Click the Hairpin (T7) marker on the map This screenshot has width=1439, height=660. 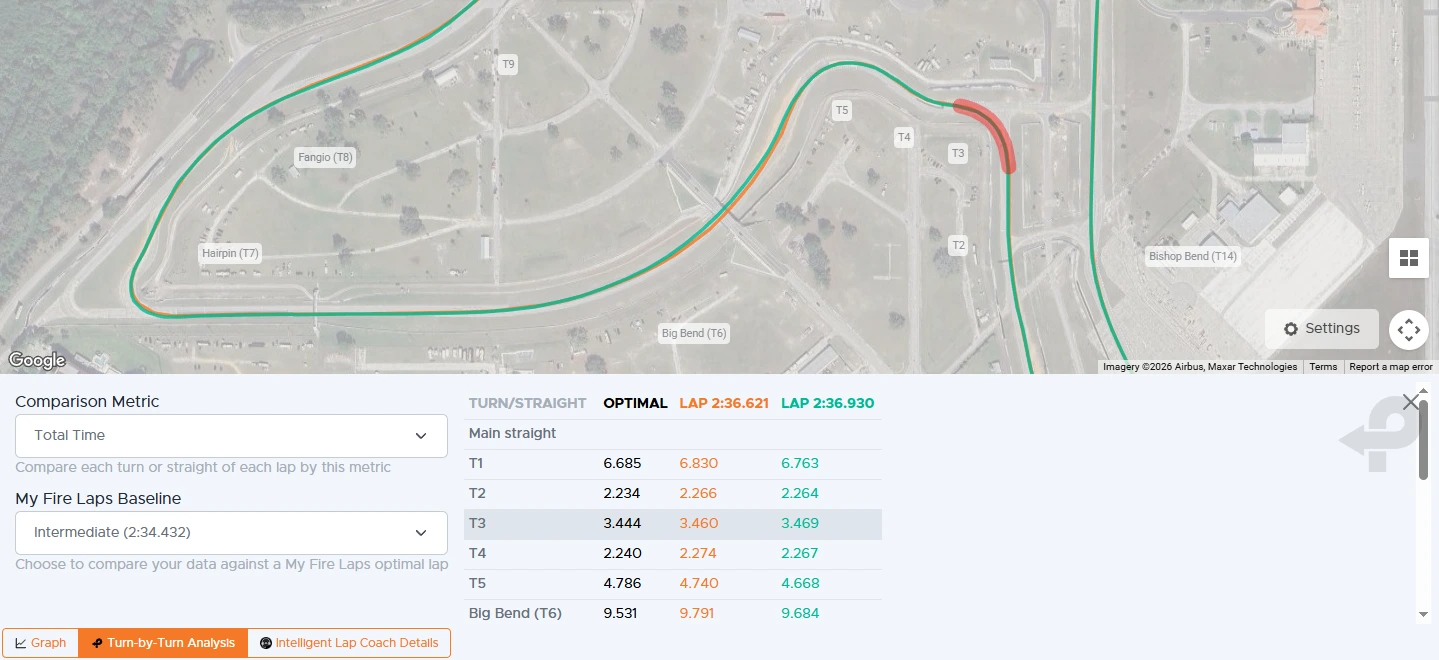229,253
